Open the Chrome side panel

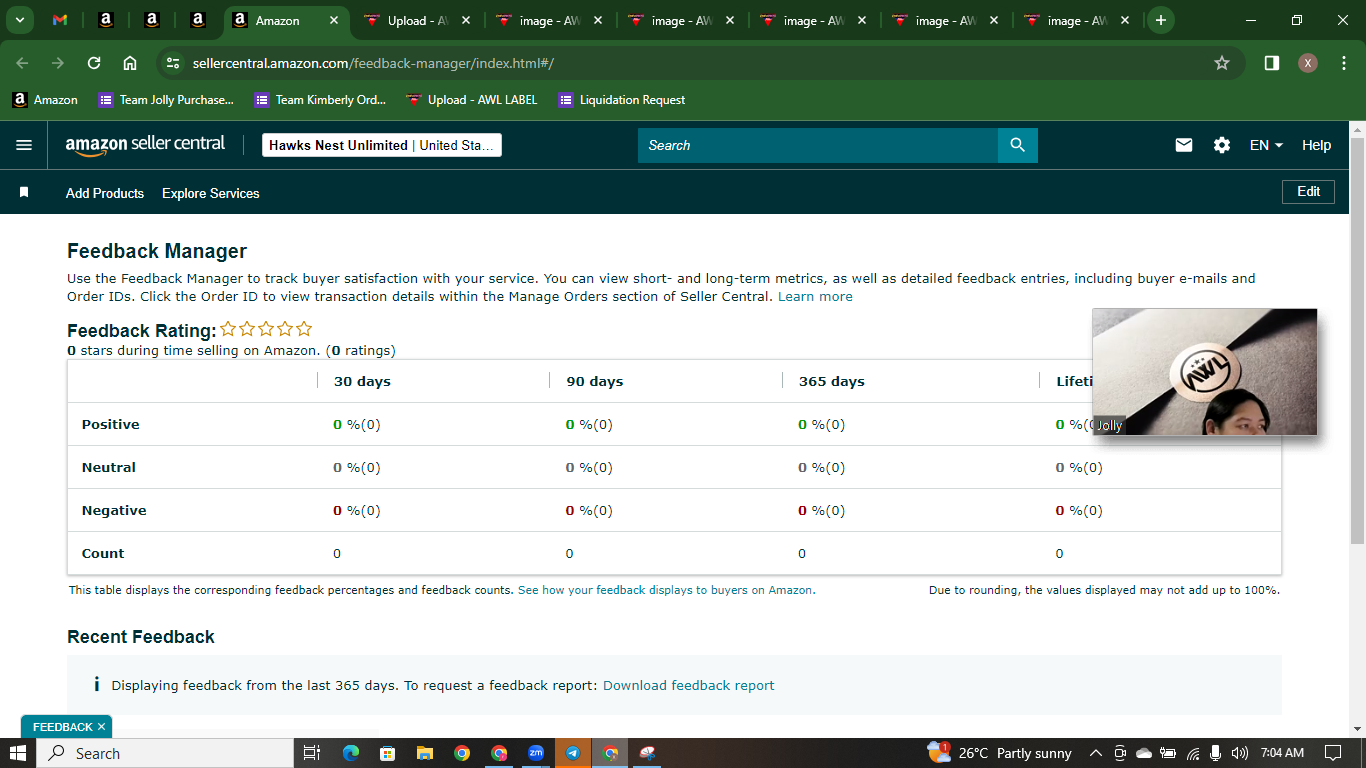coord(1272,63)
